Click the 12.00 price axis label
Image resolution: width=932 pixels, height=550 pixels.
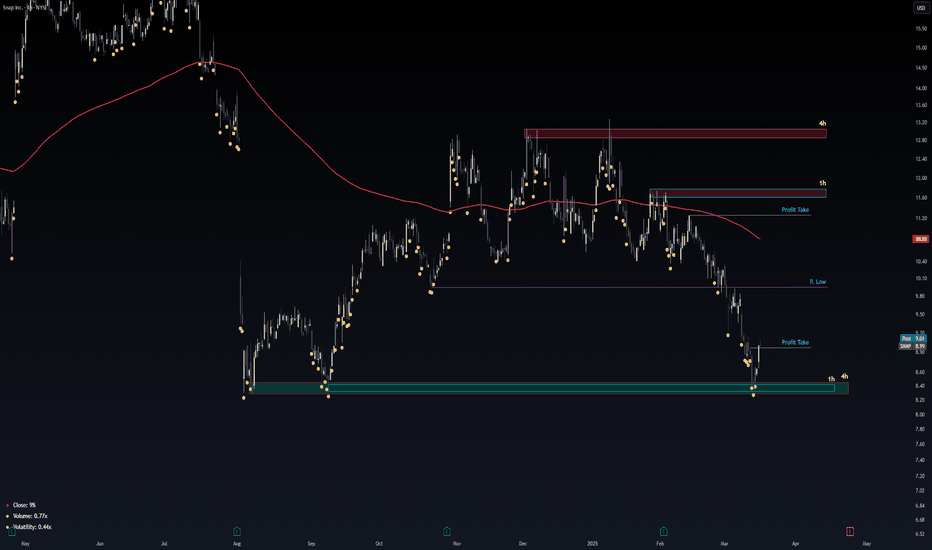(921, 178)
